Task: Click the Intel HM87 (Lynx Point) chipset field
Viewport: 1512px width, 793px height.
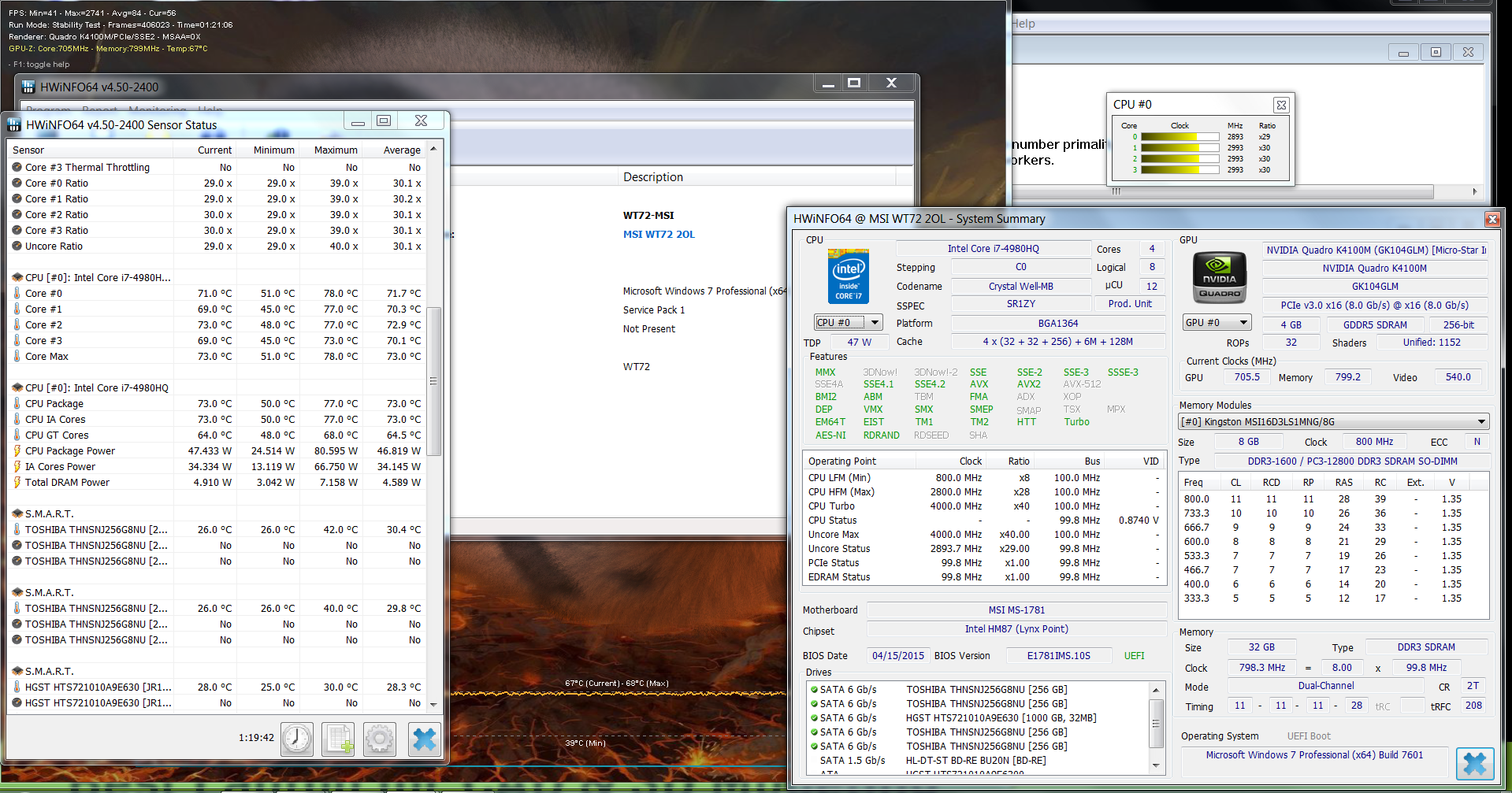Action: pos(1016,629)
